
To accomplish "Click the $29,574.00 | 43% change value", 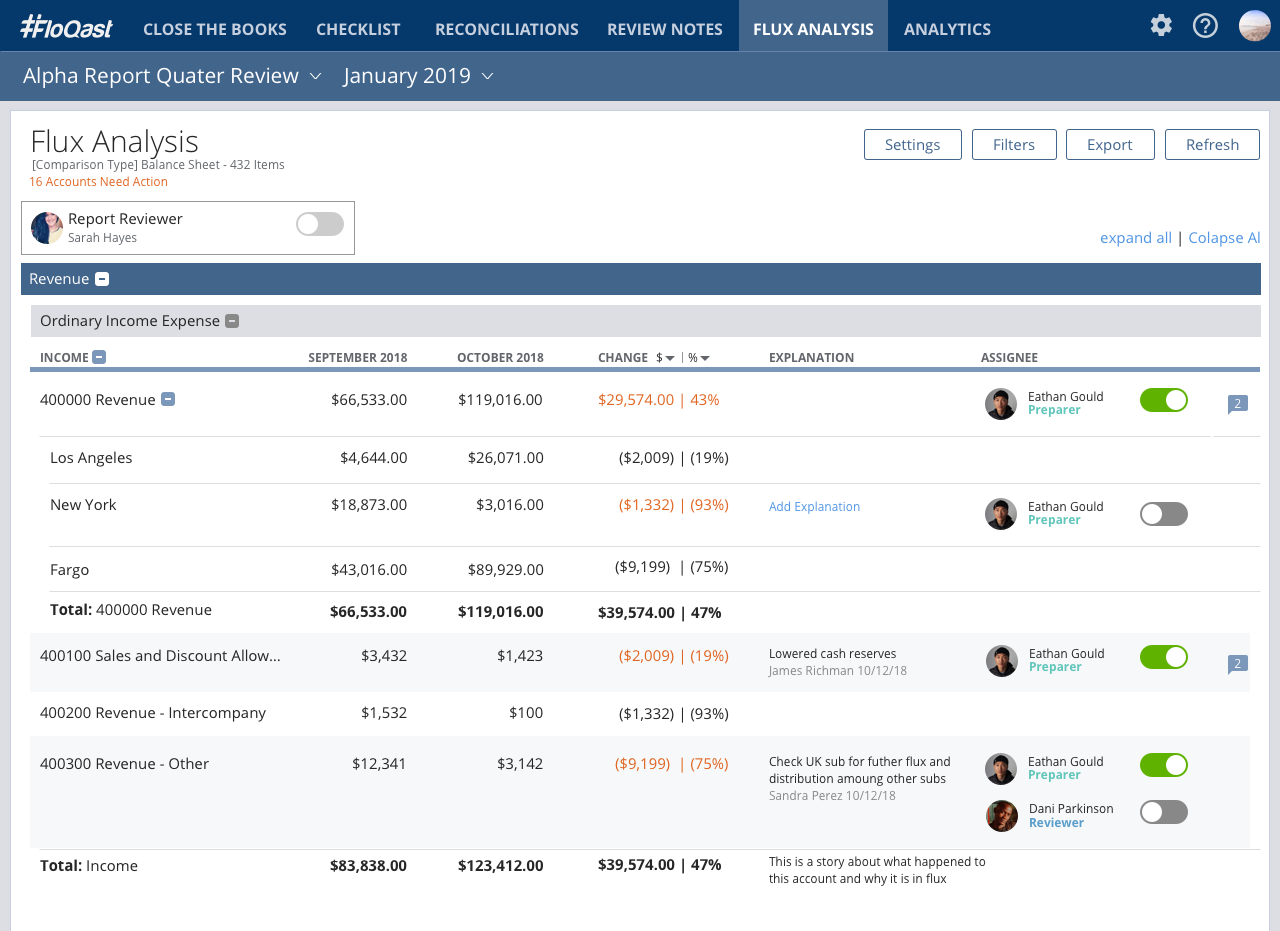I will [659, 400].
